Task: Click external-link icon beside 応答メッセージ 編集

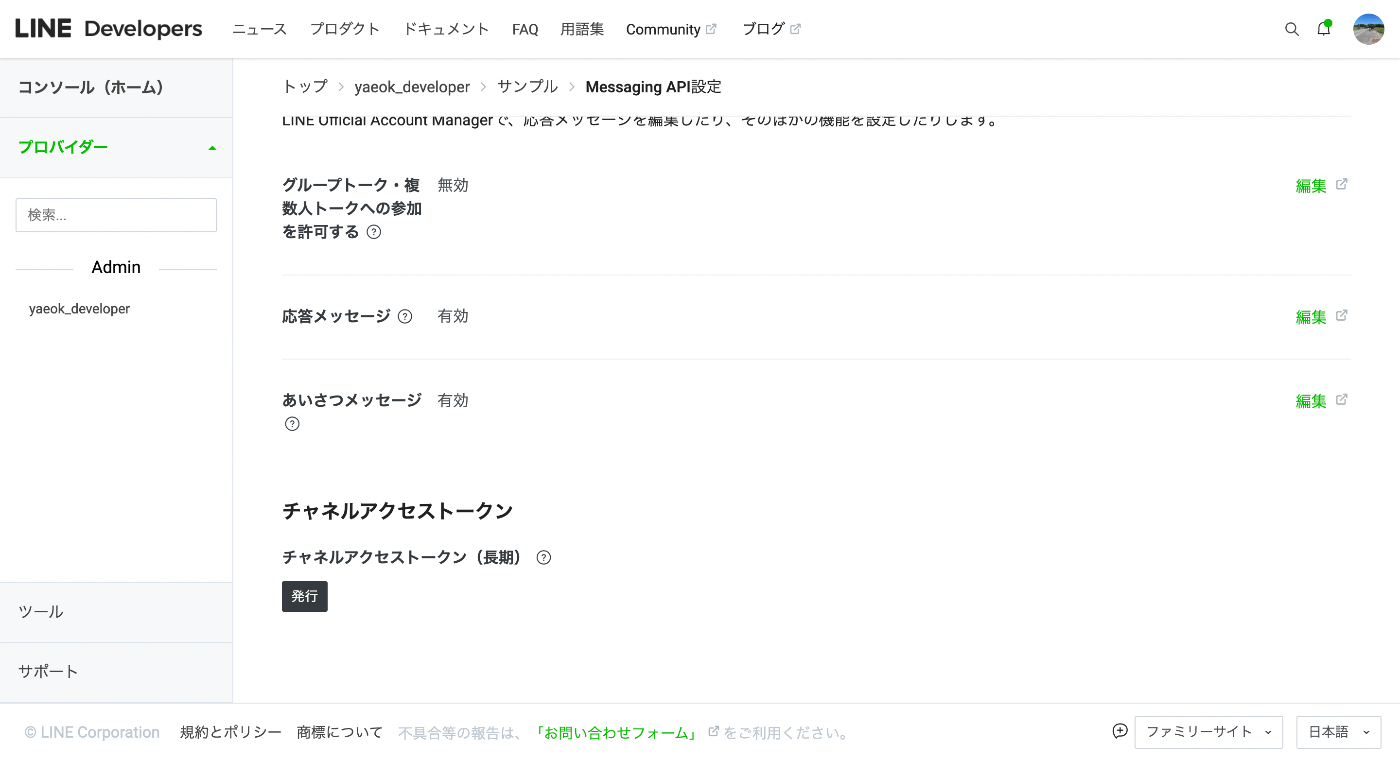Action: pyautogui.click(x=1342, y=315)
